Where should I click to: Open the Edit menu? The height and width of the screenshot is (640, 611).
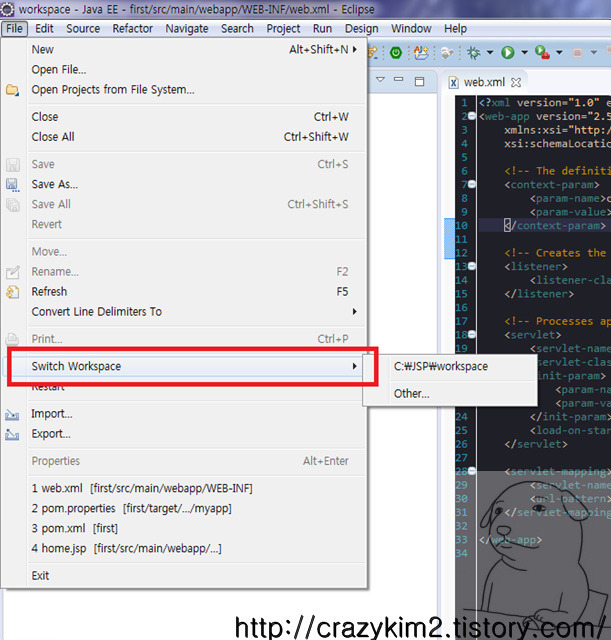[x=44, y=29]
